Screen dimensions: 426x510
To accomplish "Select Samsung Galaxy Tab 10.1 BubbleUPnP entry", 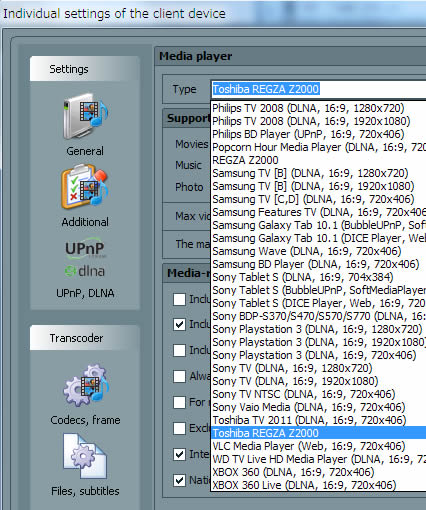I will (x=319, y=225).
